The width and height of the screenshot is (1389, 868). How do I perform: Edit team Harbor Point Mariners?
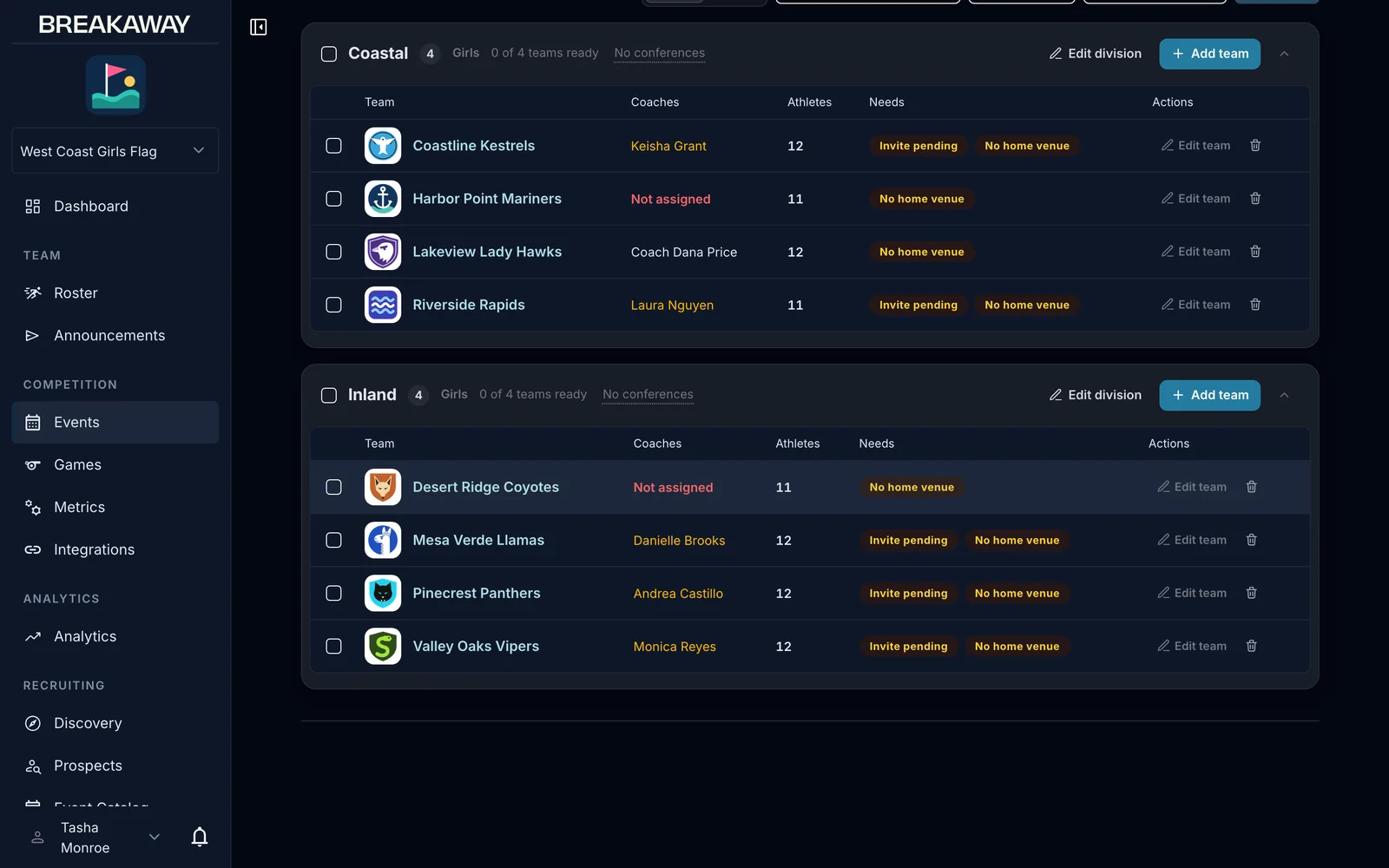pyautogui.click(x=1195, y=199)
